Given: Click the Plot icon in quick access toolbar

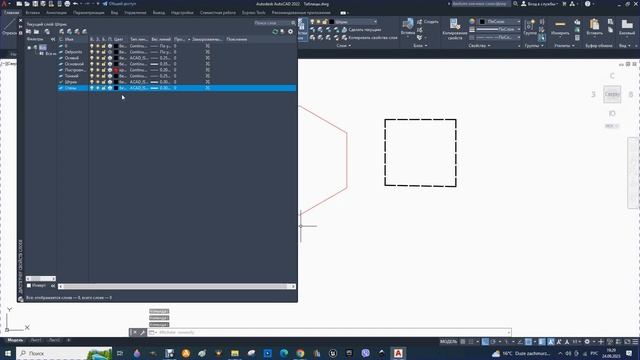Looking at the screenshot, I should tap(67, 4).
